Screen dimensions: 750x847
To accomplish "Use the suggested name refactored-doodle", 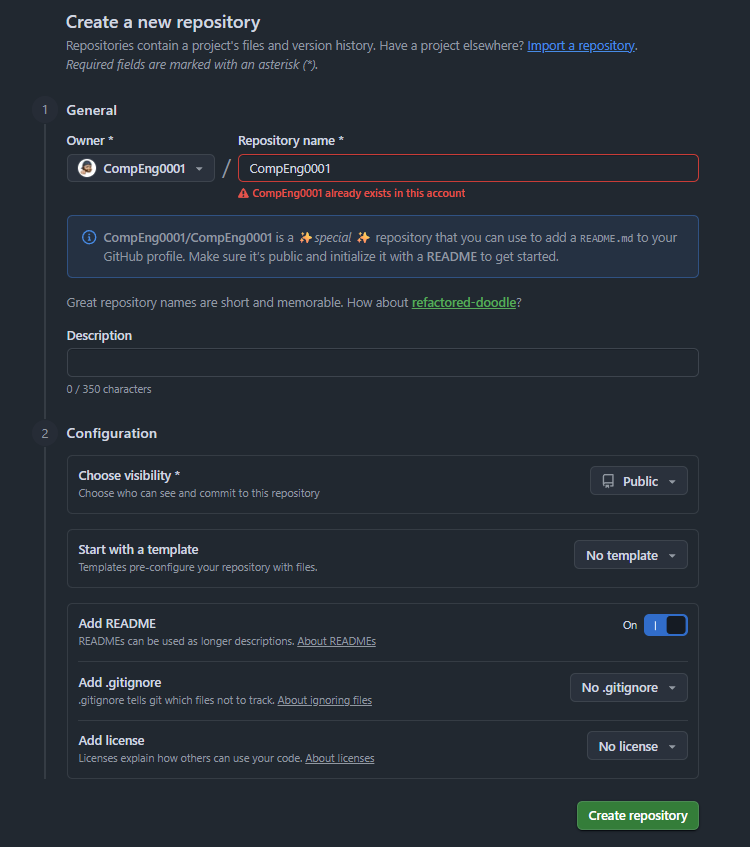I will tap(464, 302).
